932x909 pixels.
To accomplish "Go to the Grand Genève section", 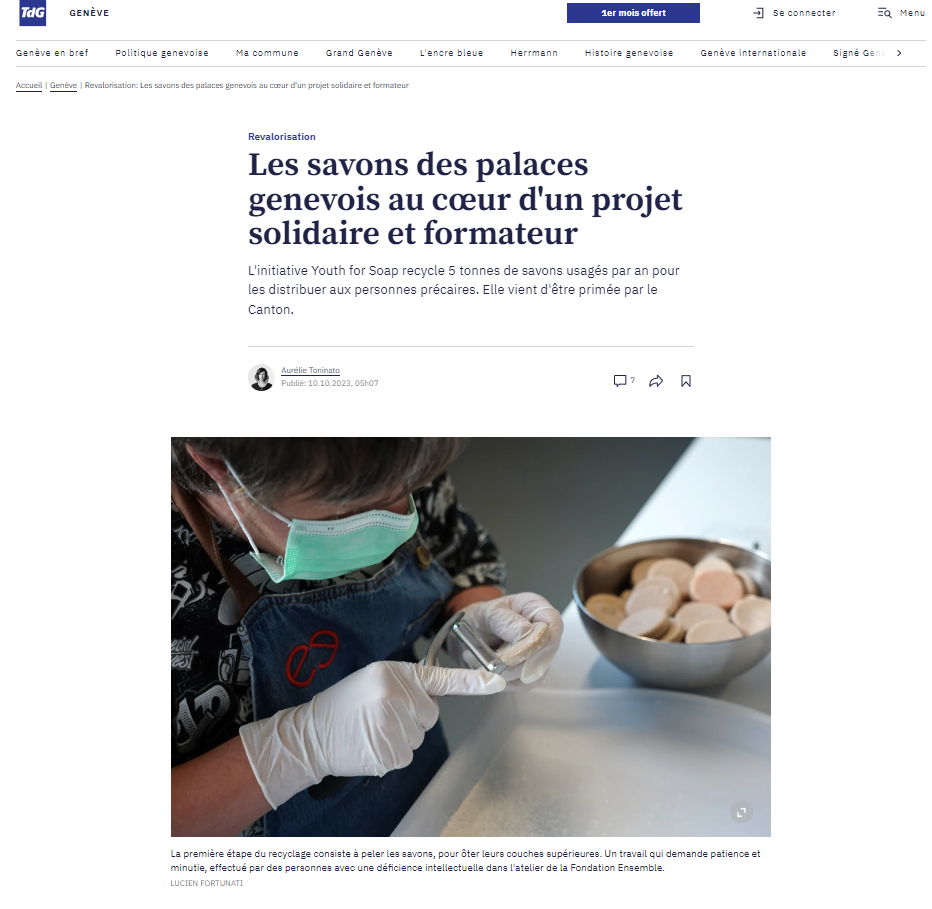I will [359, 53].
